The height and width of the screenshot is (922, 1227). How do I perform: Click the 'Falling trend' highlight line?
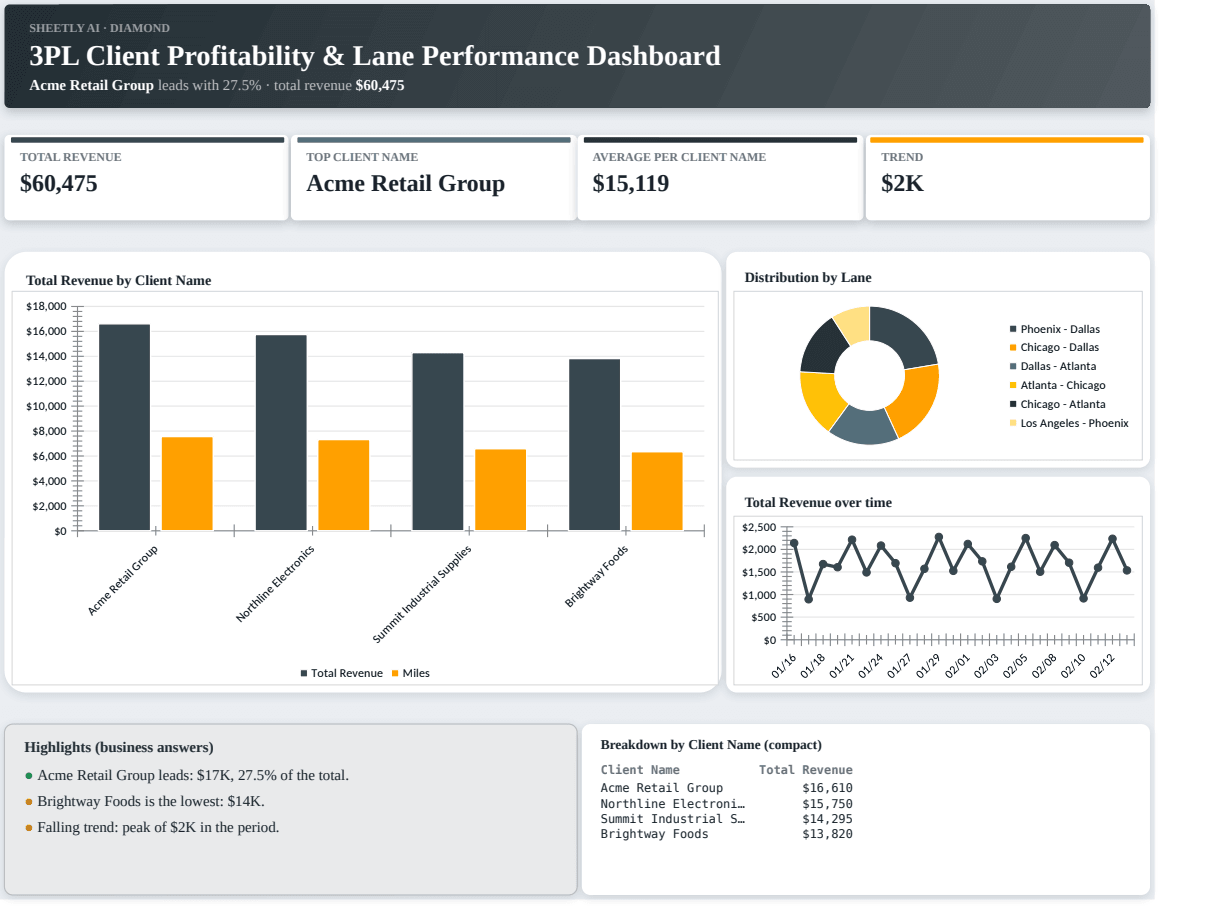pos(152,827)
